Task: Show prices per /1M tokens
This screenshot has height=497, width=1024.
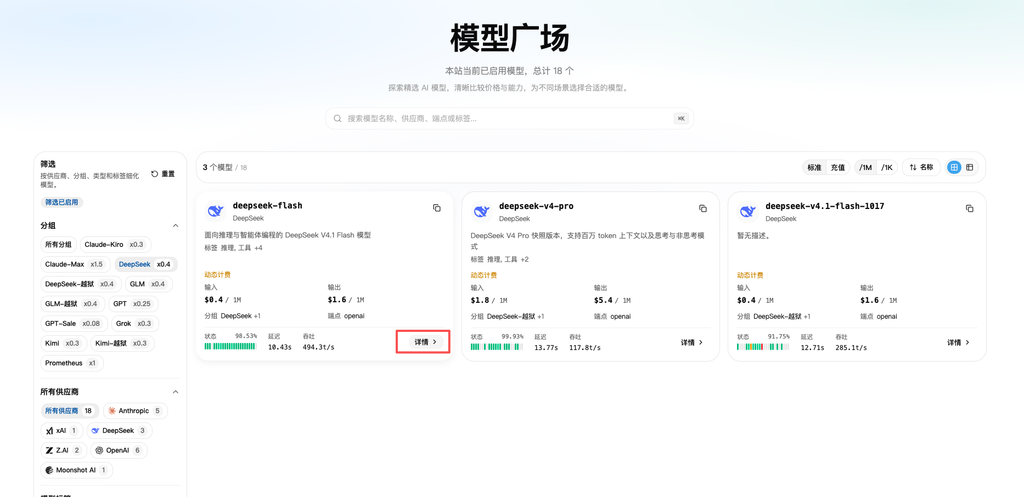Action: (x=866, y=167)
